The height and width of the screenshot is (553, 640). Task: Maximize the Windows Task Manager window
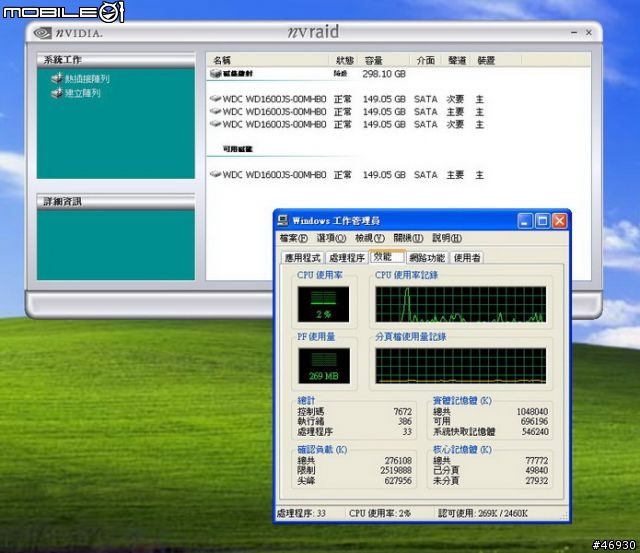[x=542, y=221]
